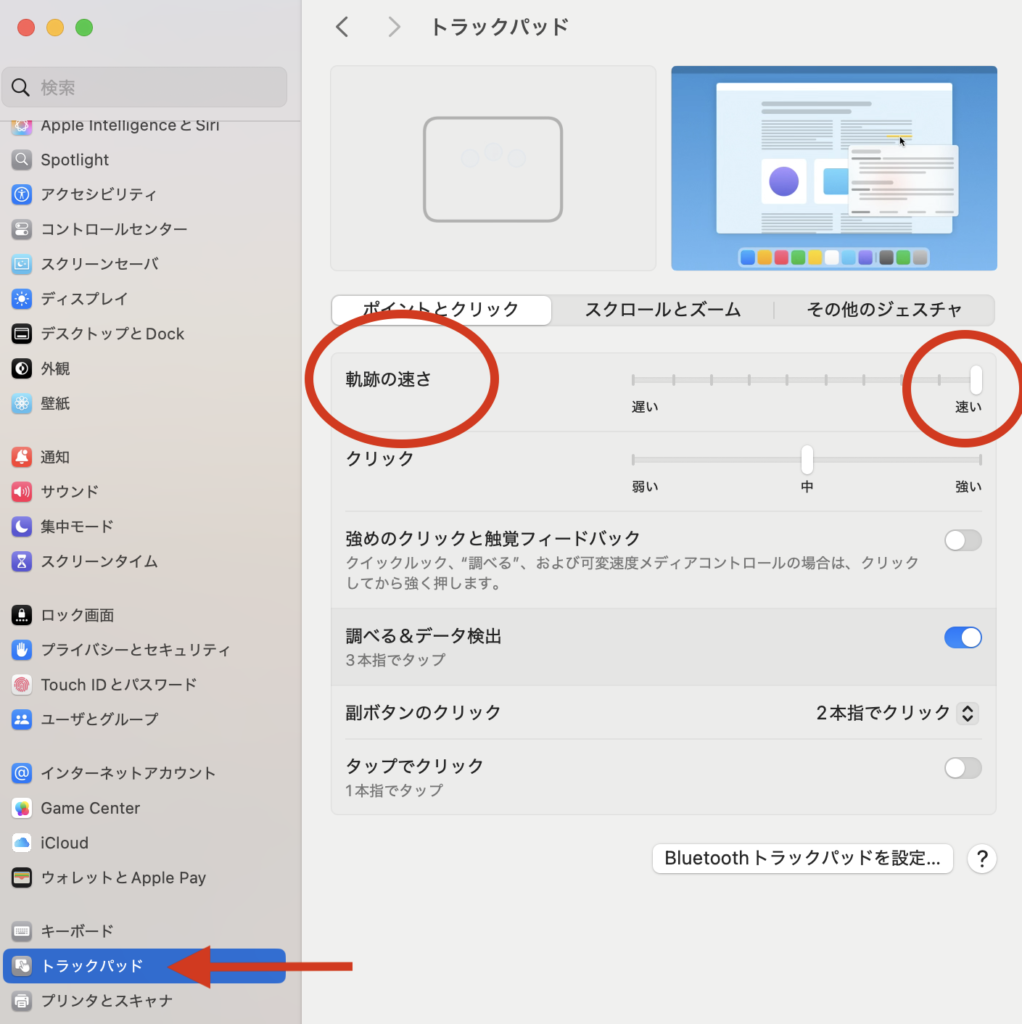Click the Game Center icon
This screenshot has width=1022, height=1024.
[22, 808]
